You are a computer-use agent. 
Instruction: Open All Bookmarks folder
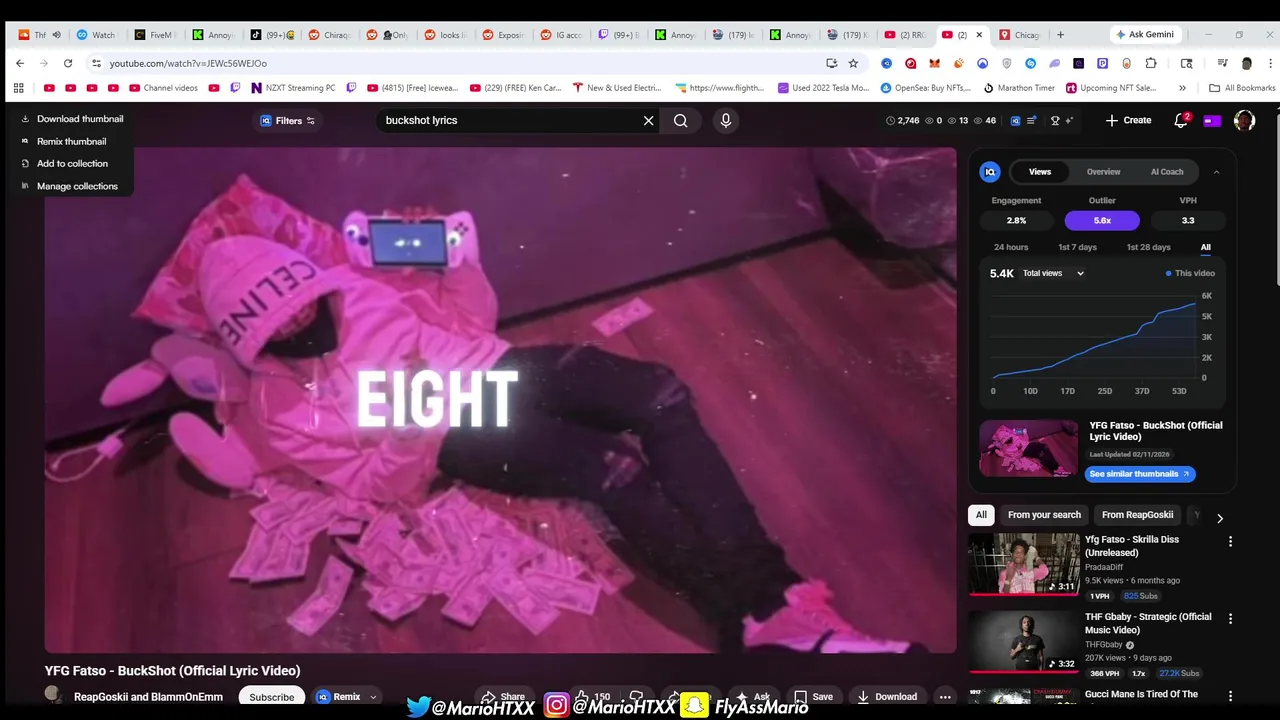[1242, 88]
